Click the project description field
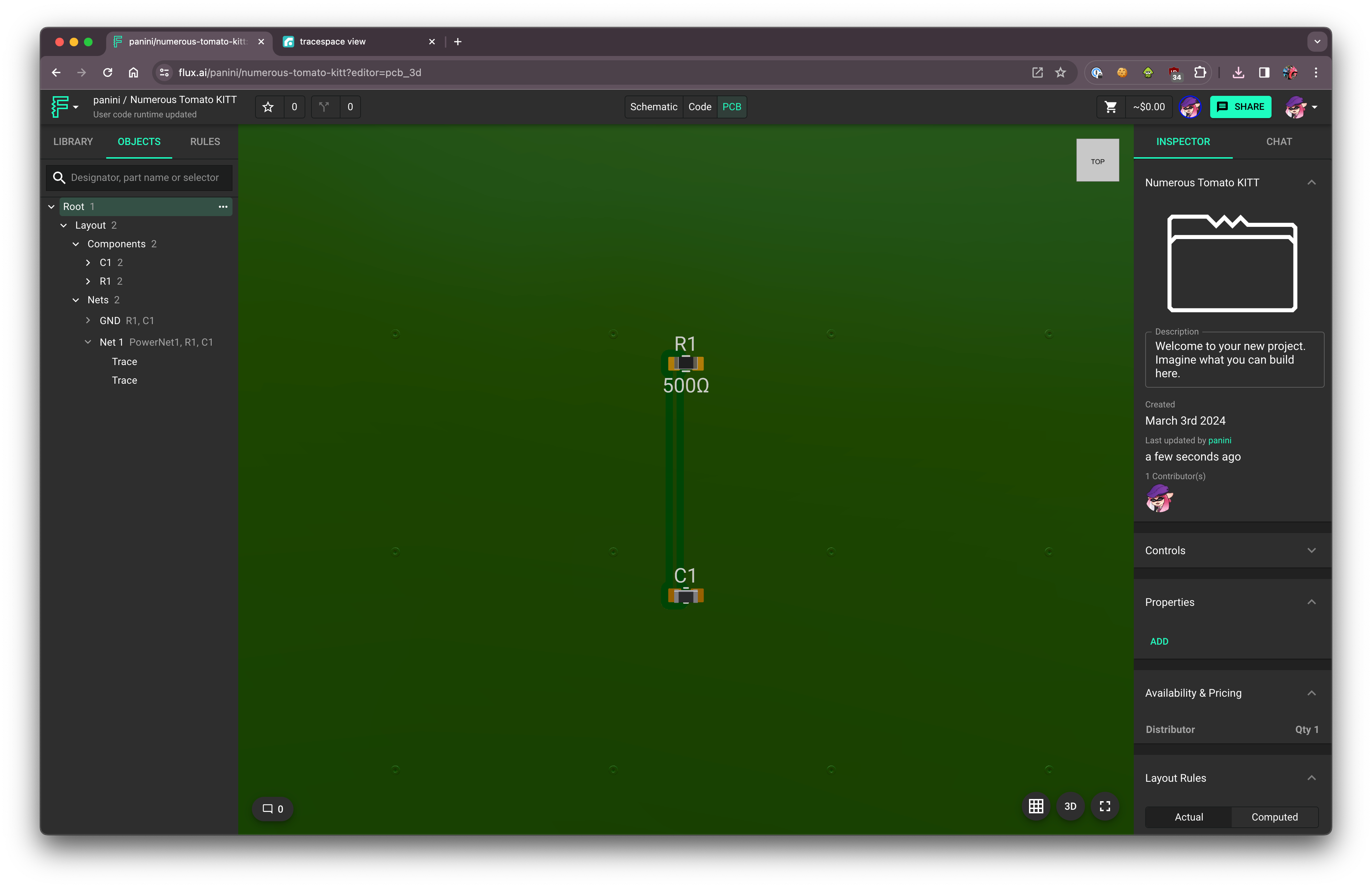Viewport: 1372px width, 888px height. (x=1234, y=360)
